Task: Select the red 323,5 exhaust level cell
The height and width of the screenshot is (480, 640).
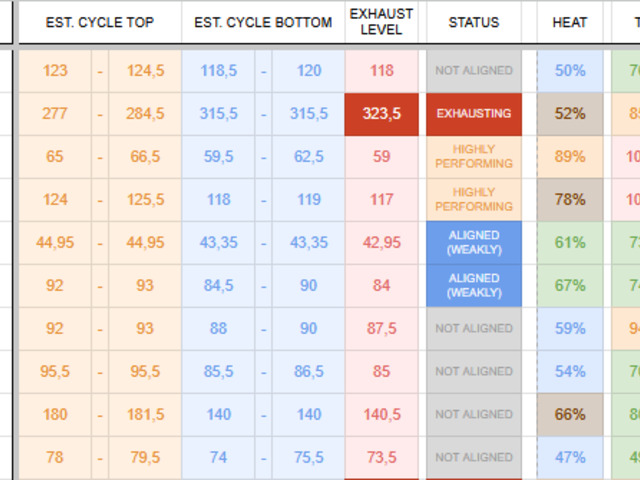Action: [x=381, y=114]
